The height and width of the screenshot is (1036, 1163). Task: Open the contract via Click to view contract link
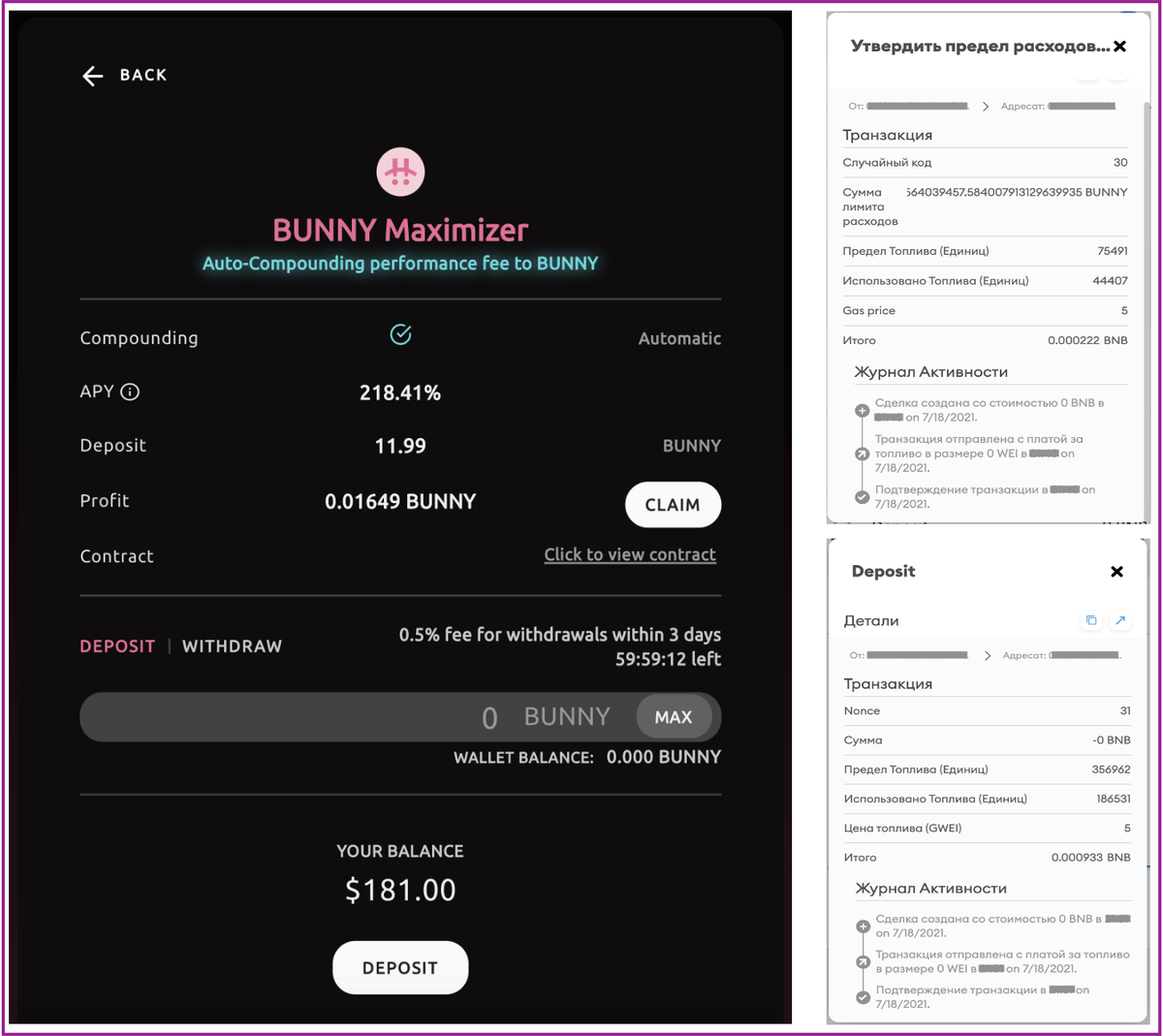(630, 554)
